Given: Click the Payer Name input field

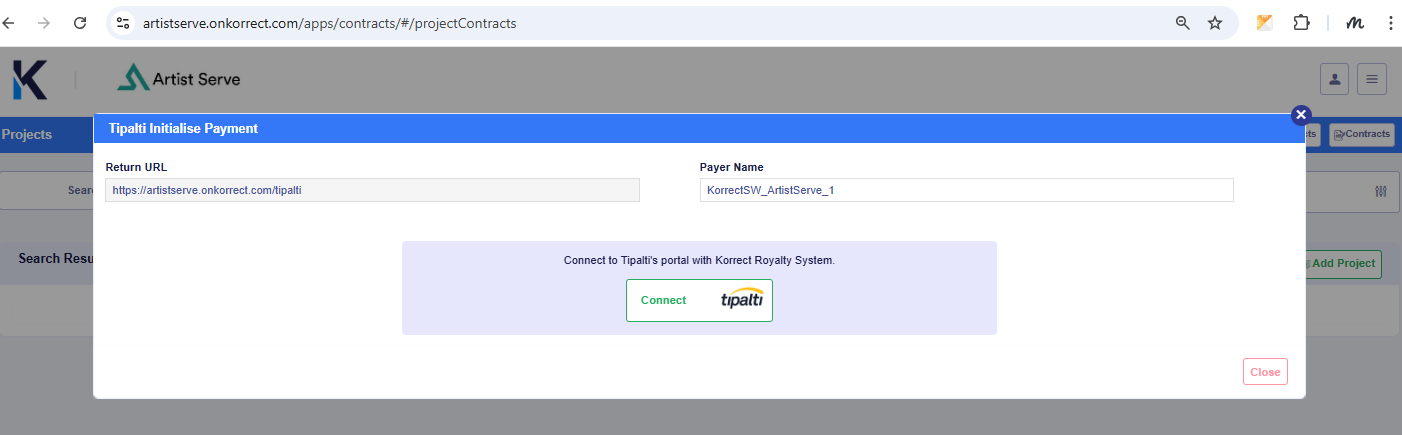Looking at the screenshot, I should (x=966, y=190).
